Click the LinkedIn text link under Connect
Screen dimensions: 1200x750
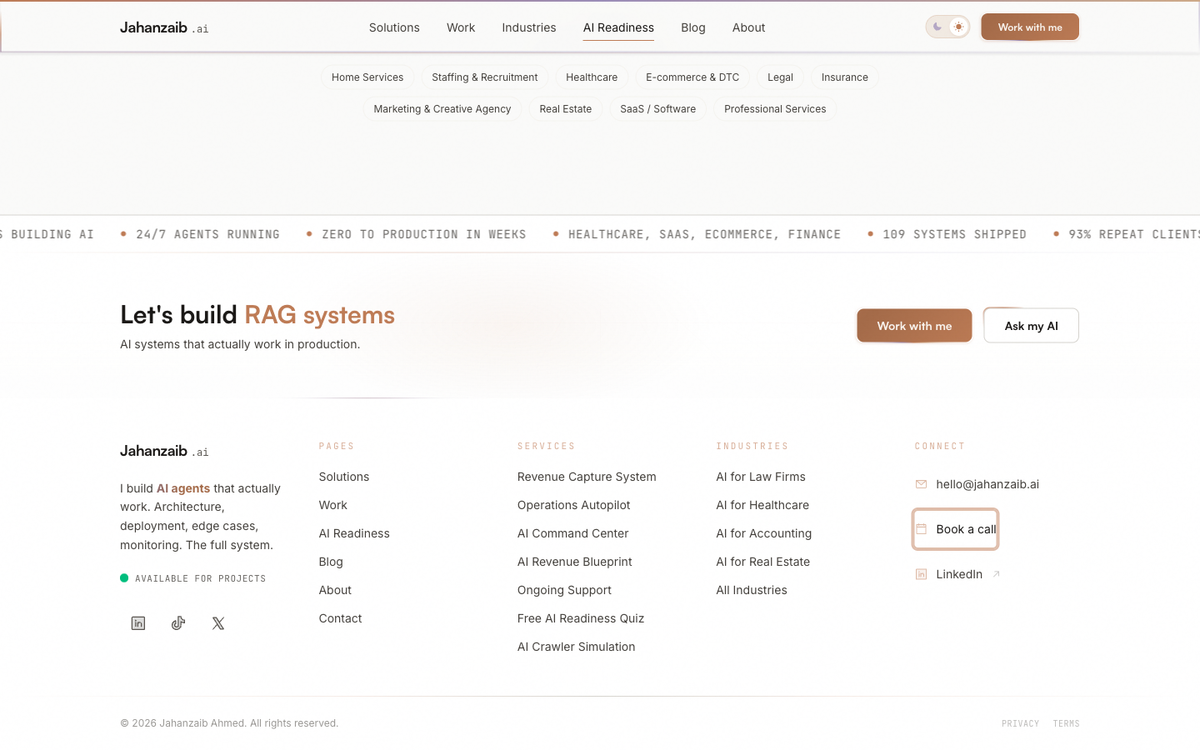[x=959, y=574]
